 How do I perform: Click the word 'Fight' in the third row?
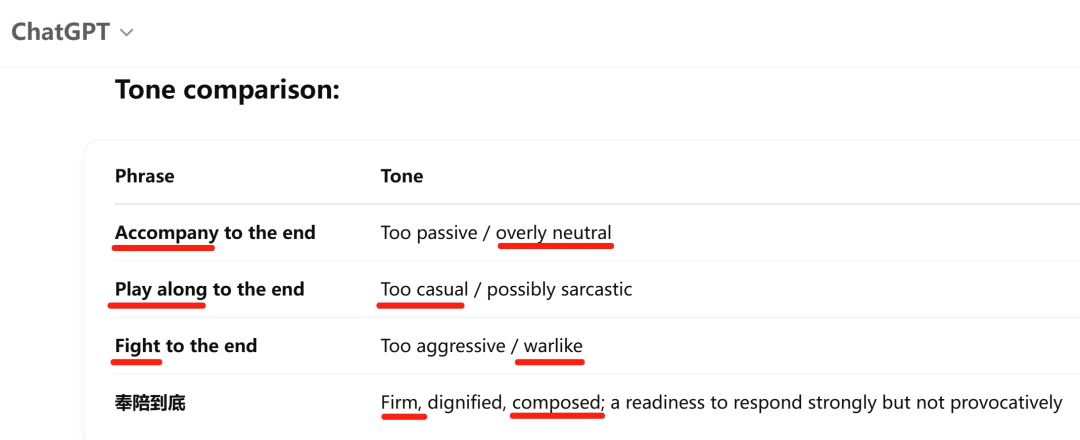(137, 346)
